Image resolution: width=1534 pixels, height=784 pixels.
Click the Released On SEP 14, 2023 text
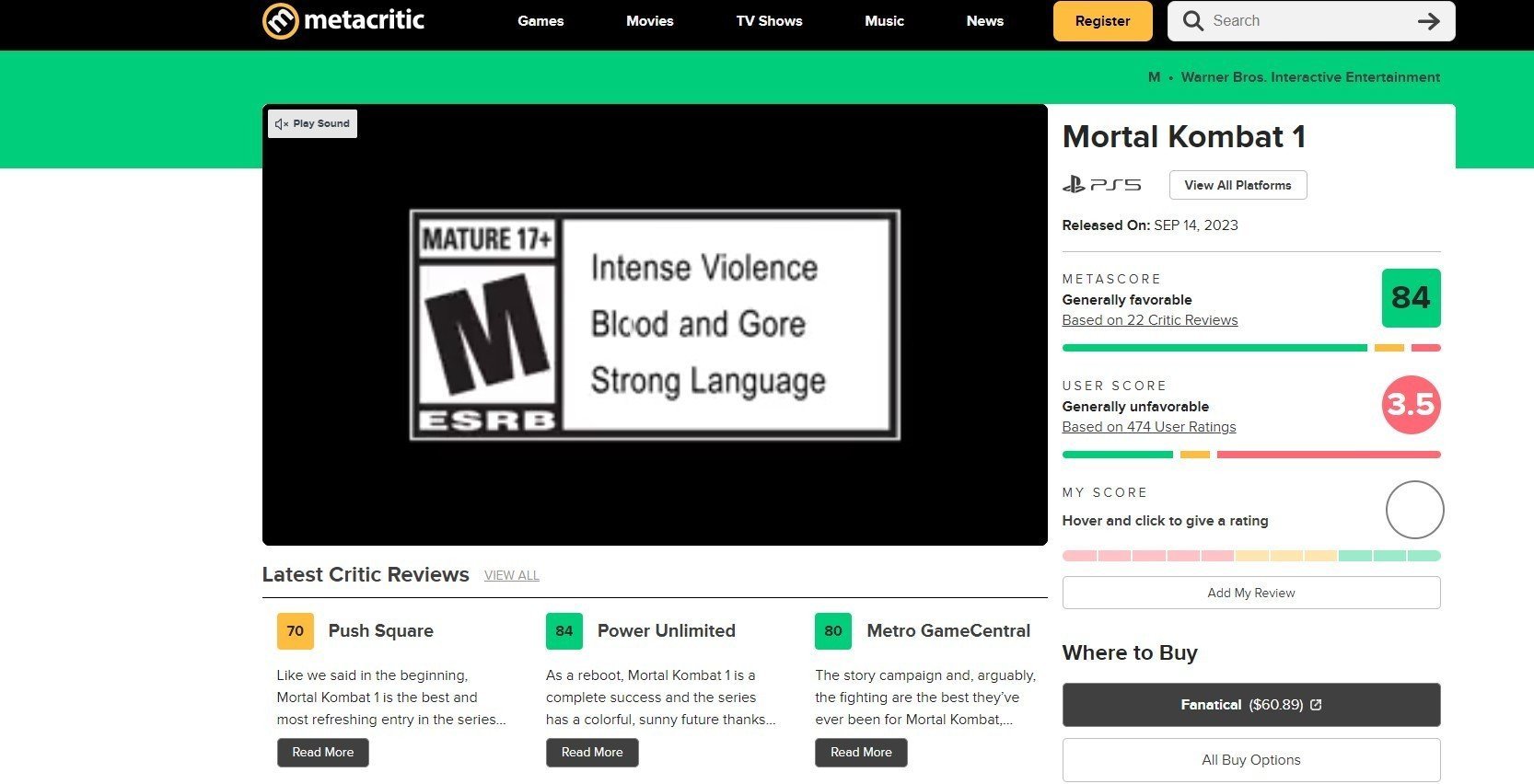tap(1150, 225)
